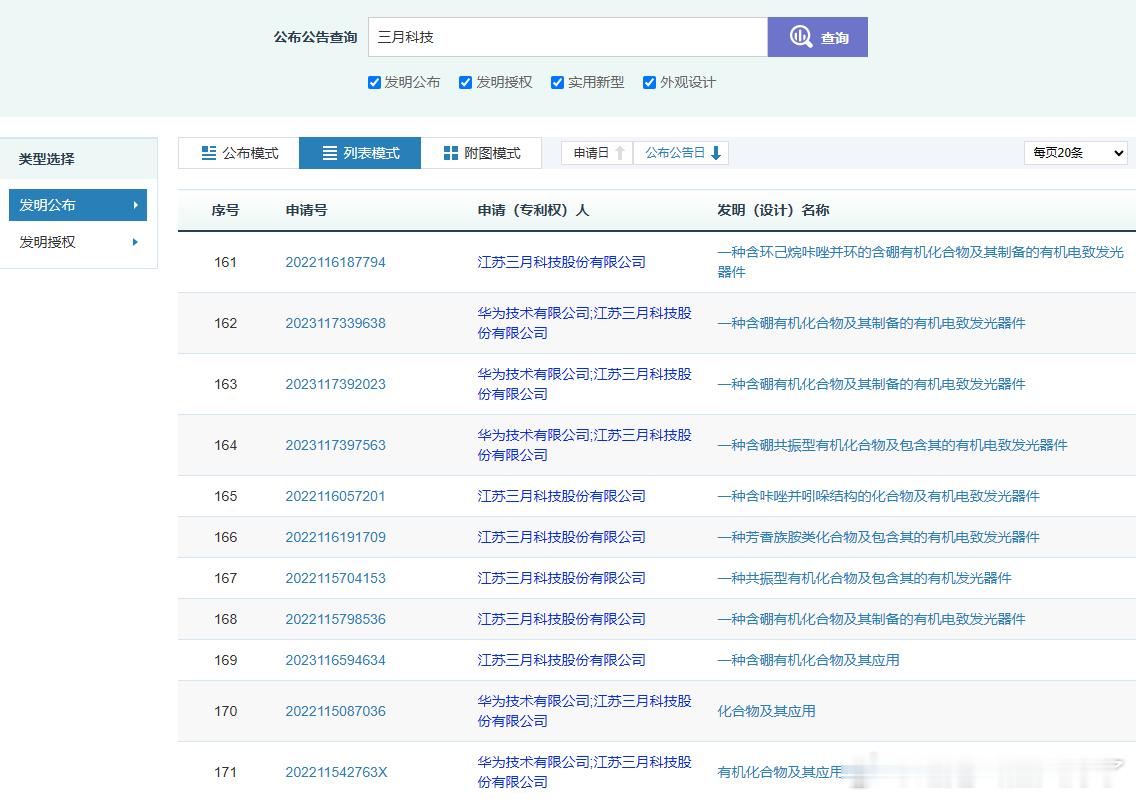Open application number 2023117392023

(335, 384)
